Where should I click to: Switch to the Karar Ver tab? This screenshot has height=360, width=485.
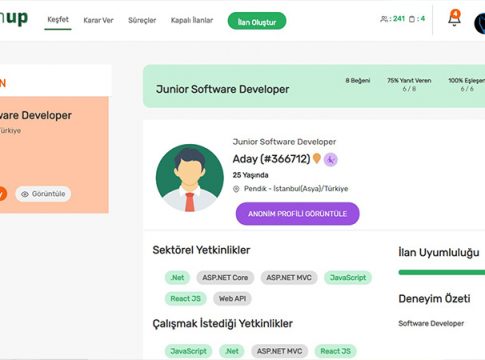click(98, 20)
